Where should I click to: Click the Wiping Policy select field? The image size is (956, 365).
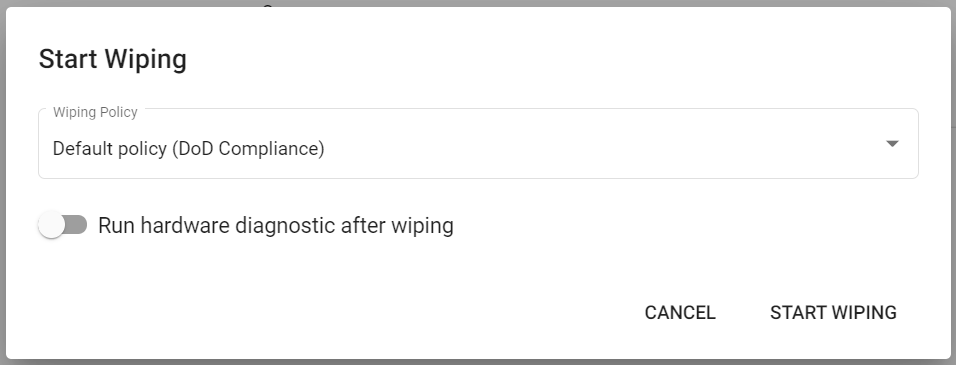tap(478, 144)
